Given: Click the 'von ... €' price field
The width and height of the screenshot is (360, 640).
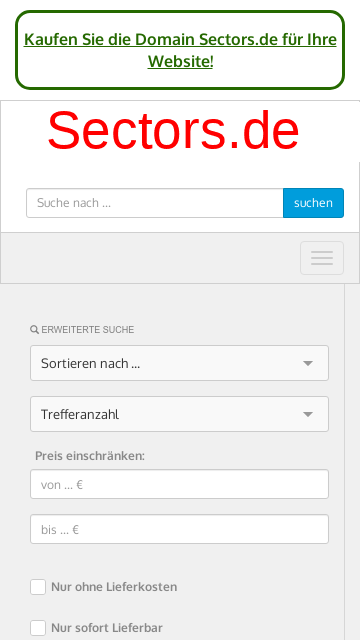Looking at the screenshot, I should click(x=179, y=484).
